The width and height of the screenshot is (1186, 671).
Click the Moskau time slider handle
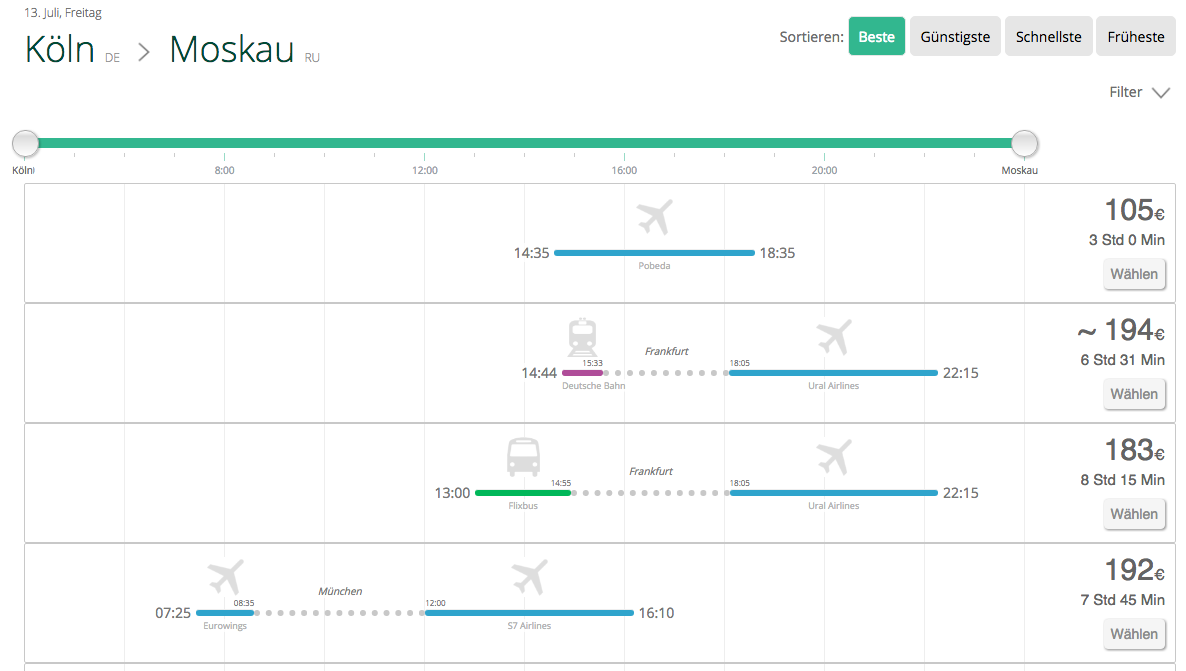point(1025,143)
